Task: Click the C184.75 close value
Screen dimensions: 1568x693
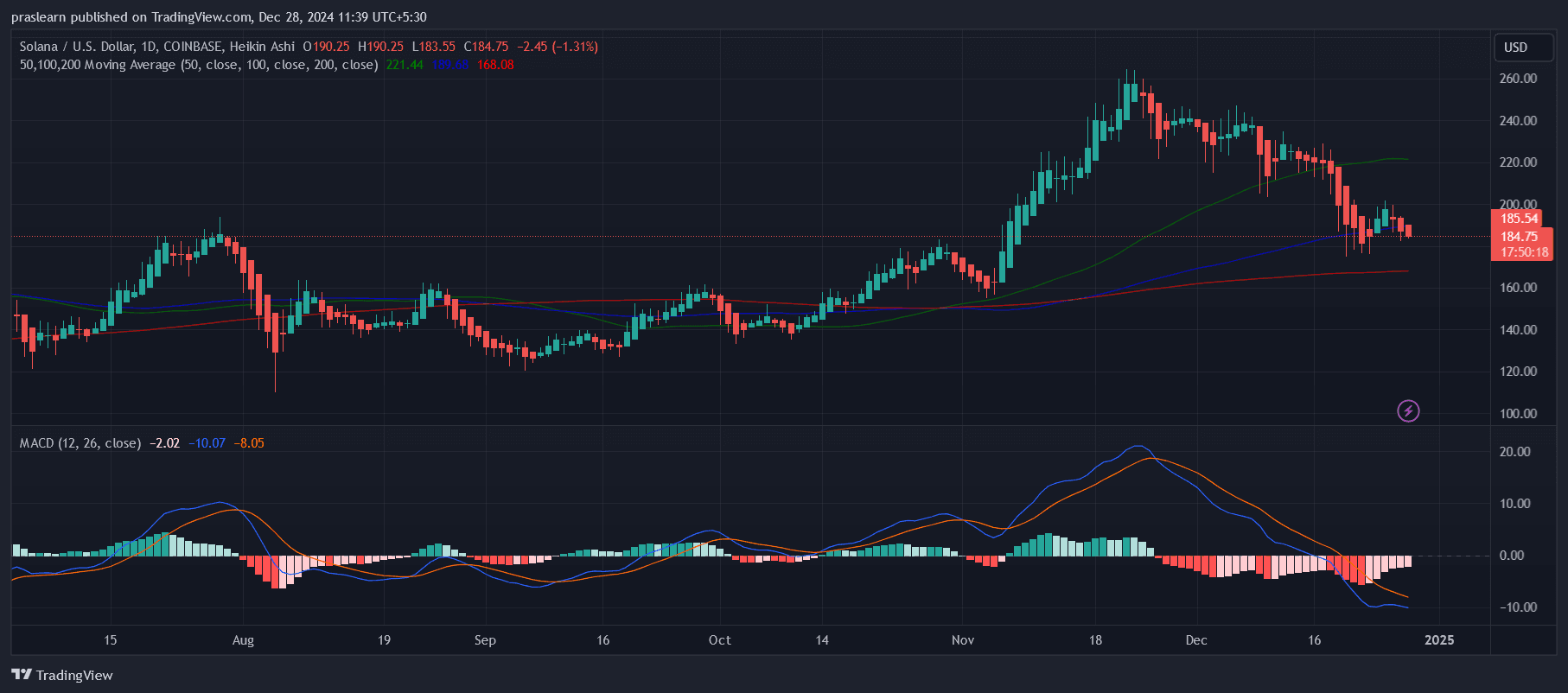Action: (486, 47)
